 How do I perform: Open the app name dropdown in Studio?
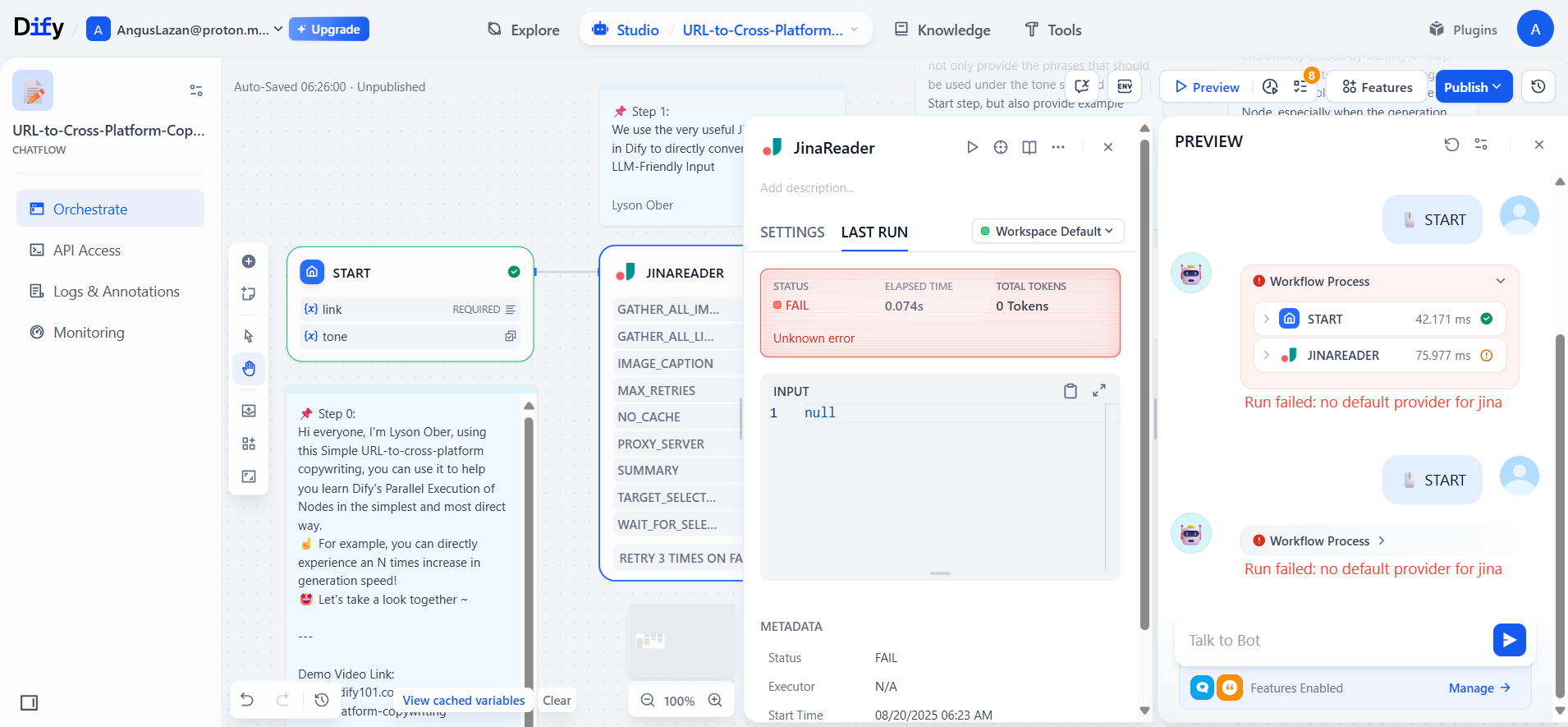(770, 30)
